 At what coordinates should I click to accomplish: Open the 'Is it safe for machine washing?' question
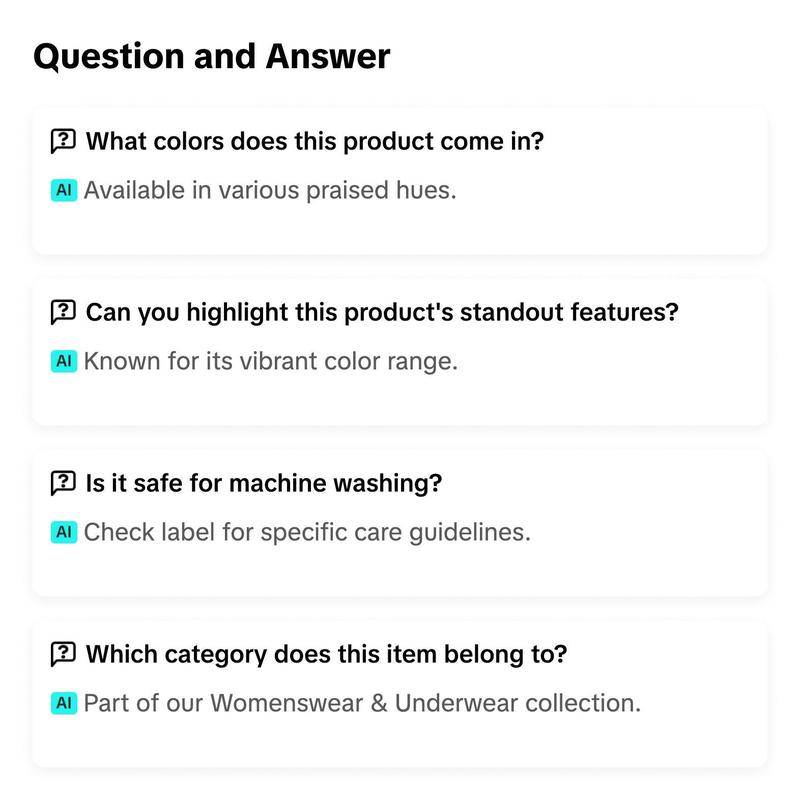coord(264,483)
